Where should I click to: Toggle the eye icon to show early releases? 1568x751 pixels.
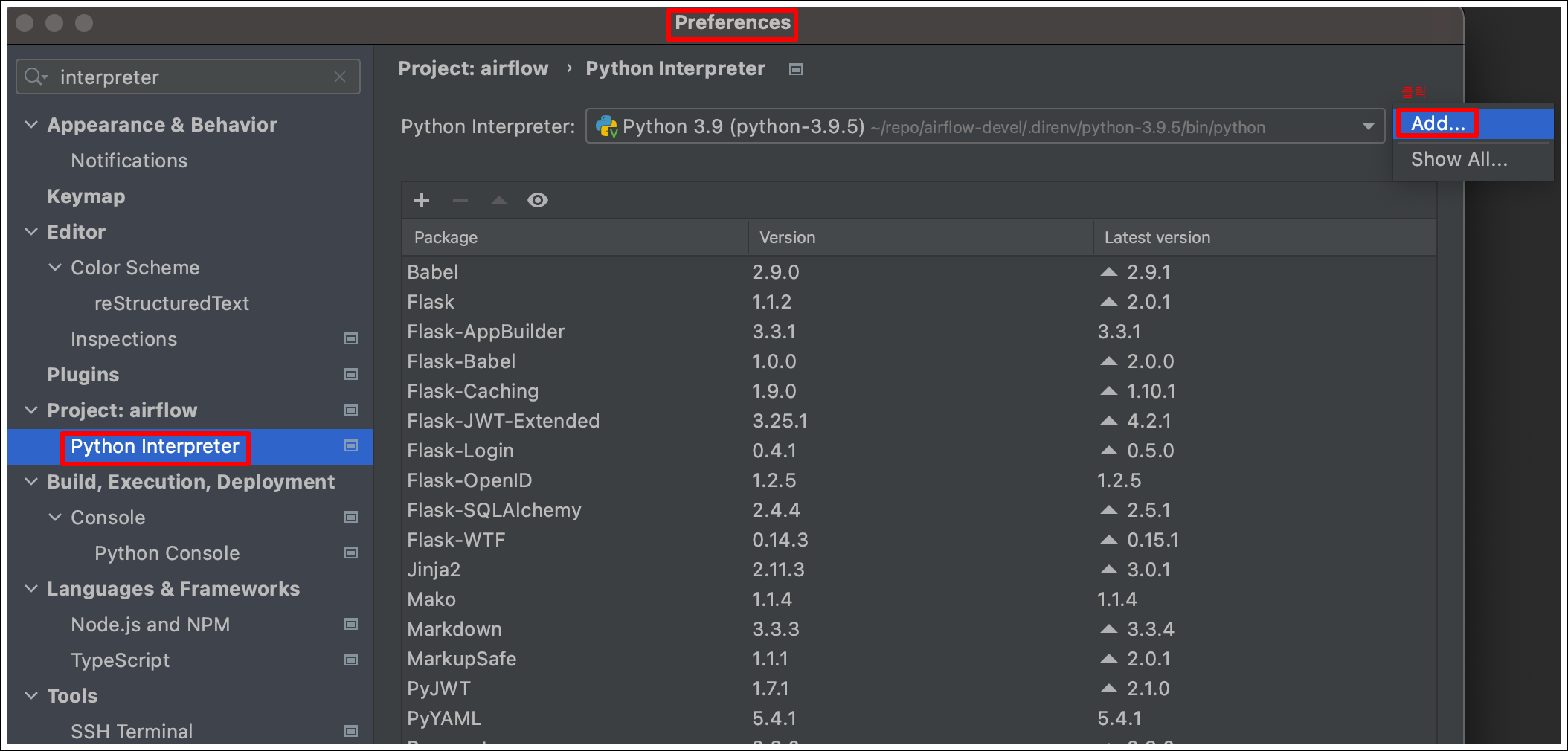[538, 200]
